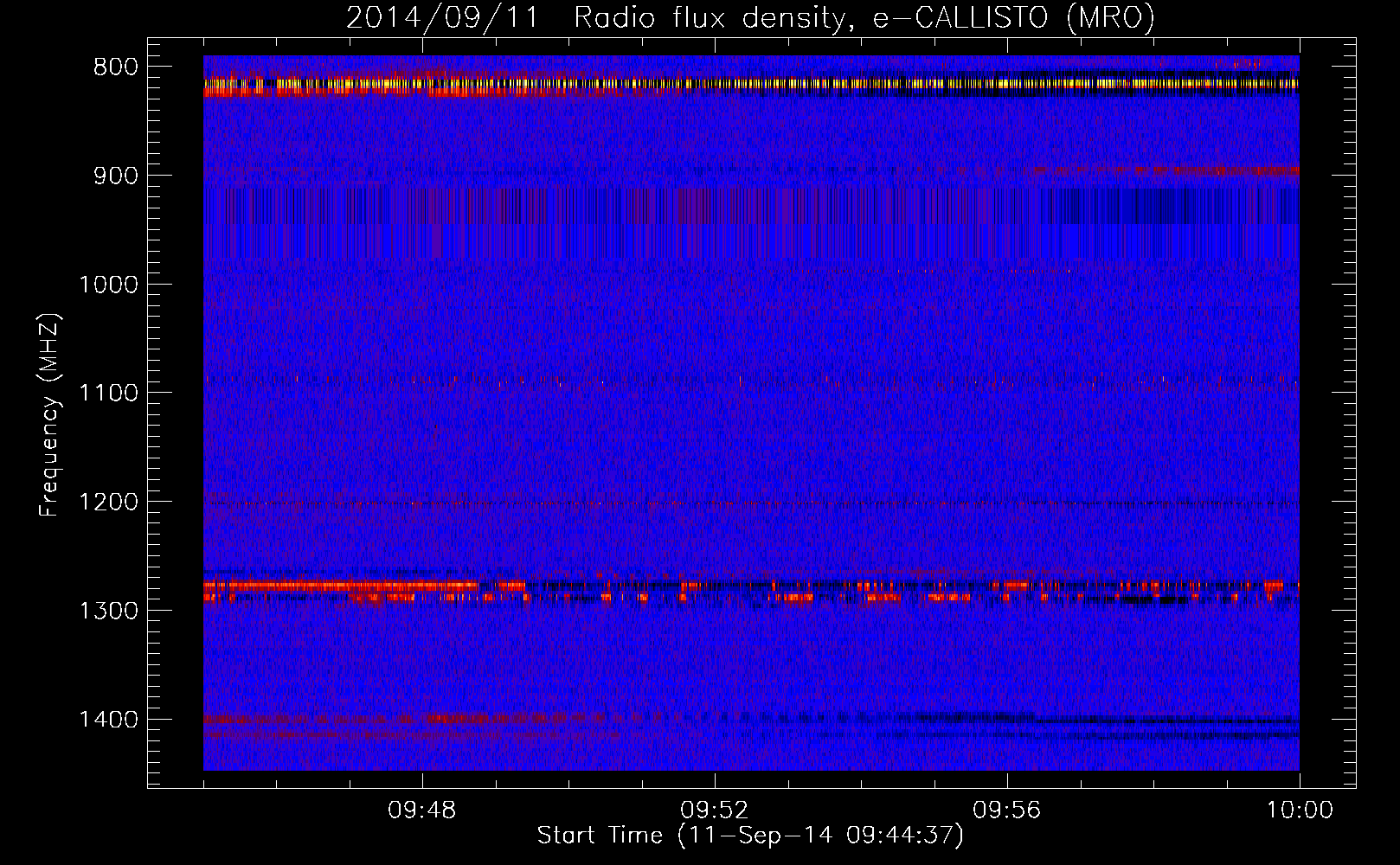This screenshot has width=1400, height=865.
Task: Click the 09:56 time tick label
Action: pyautogui.click(x=1007, y=811)
